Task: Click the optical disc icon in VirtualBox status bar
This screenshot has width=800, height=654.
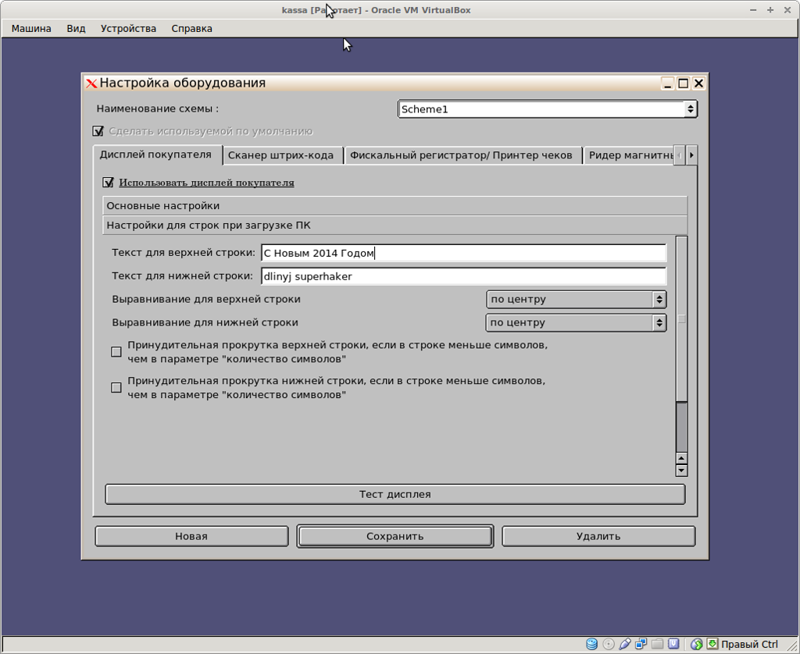Action: point(609,644)
